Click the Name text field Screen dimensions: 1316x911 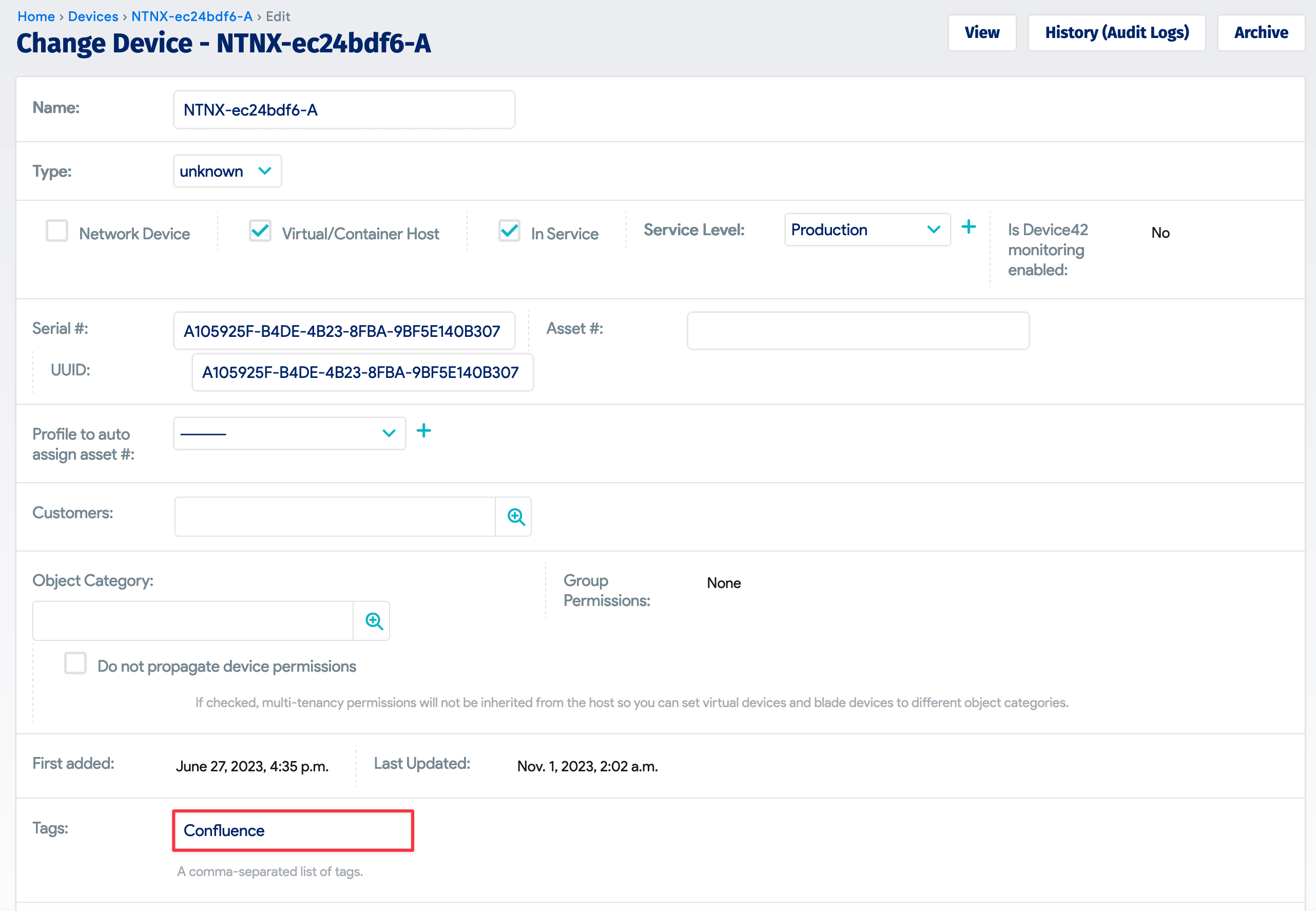(x=344, y=109)
